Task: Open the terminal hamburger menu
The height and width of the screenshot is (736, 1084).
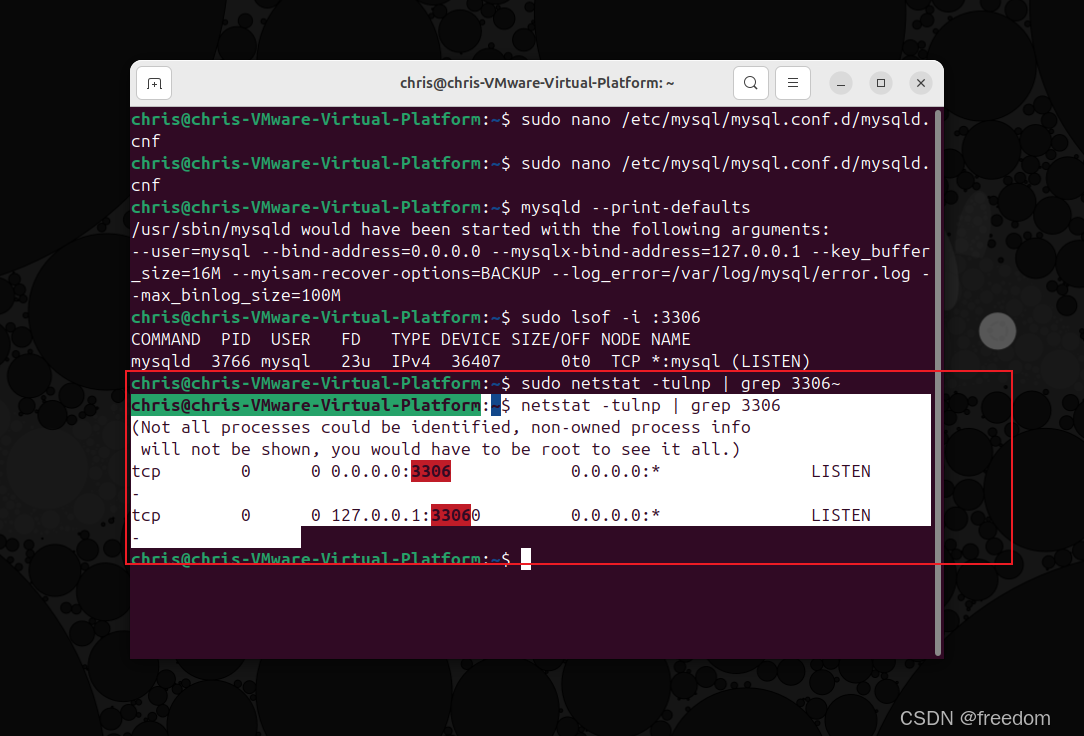Action: tap(793, 83)
